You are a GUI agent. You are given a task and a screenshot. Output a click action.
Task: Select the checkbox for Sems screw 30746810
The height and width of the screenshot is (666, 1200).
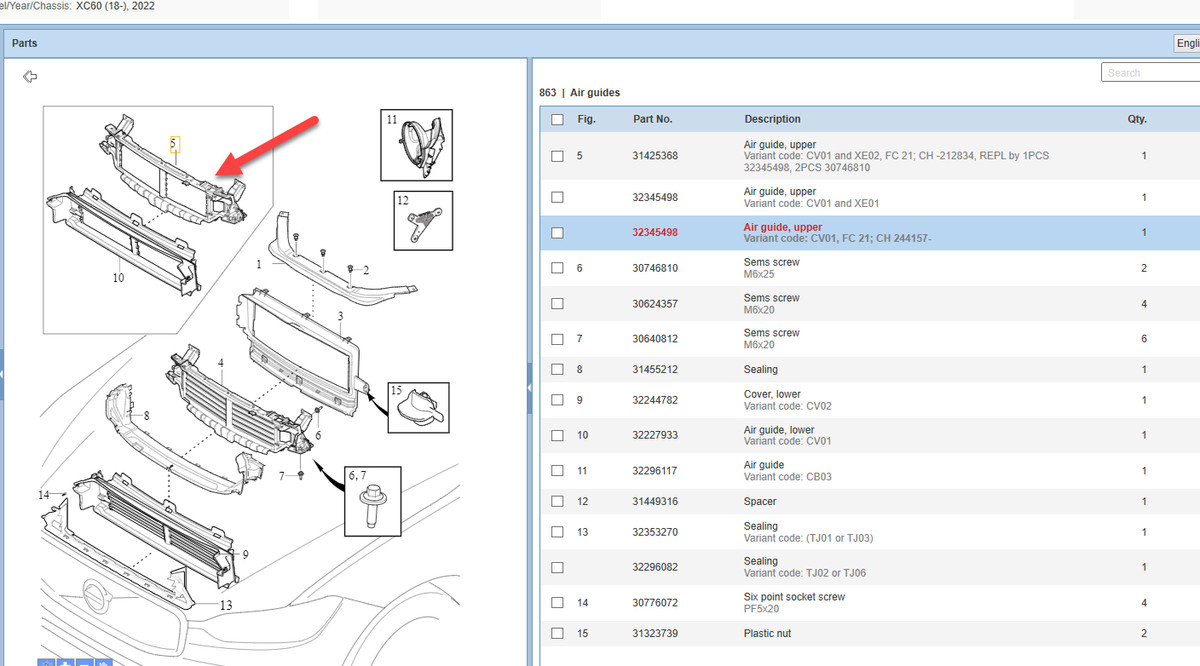coord(557,268)
